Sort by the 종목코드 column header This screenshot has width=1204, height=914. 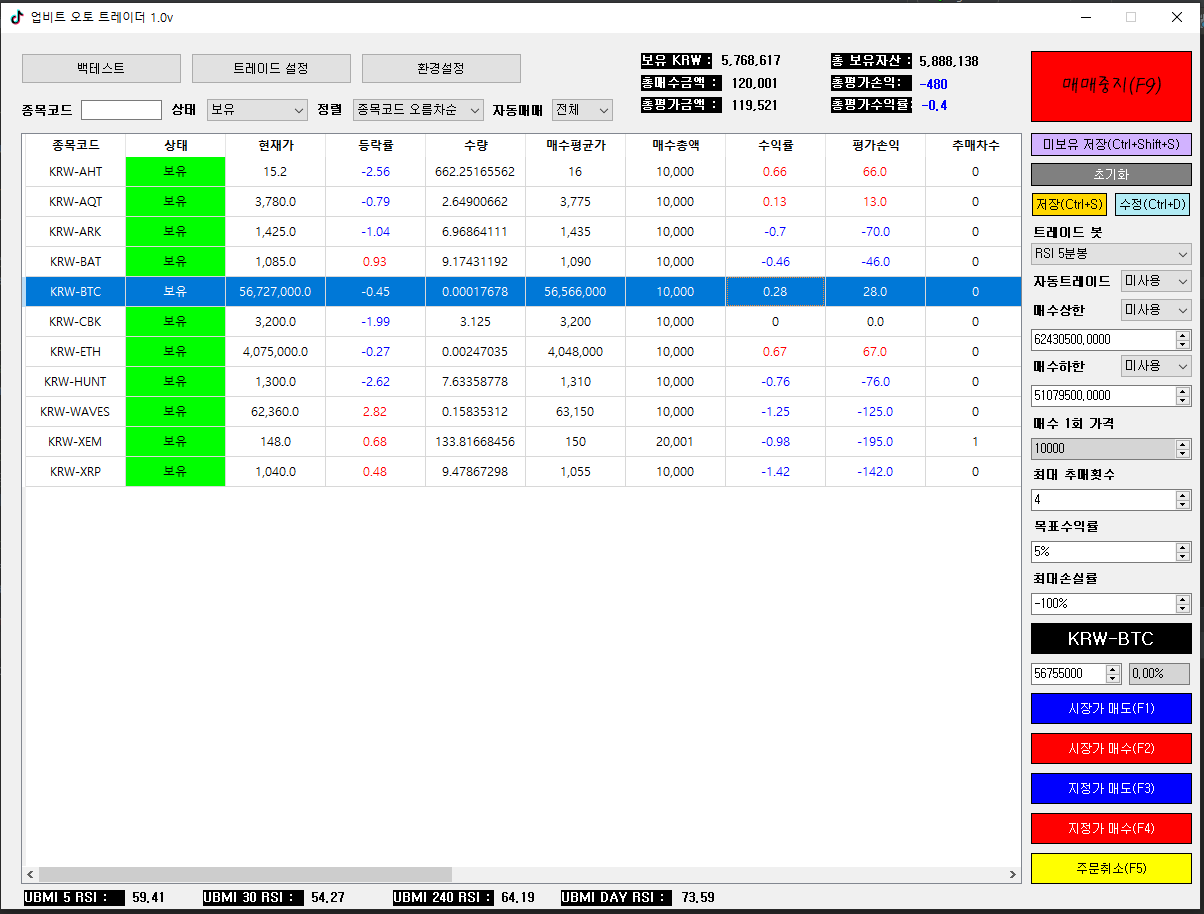(75, 145)
